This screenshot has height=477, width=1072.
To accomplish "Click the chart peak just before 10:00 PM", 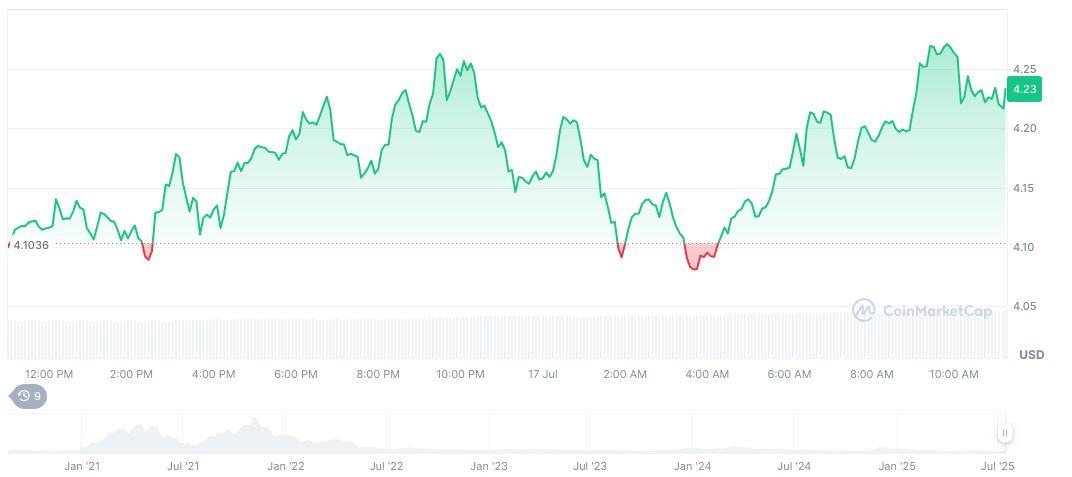I will (x=440, y=57).
